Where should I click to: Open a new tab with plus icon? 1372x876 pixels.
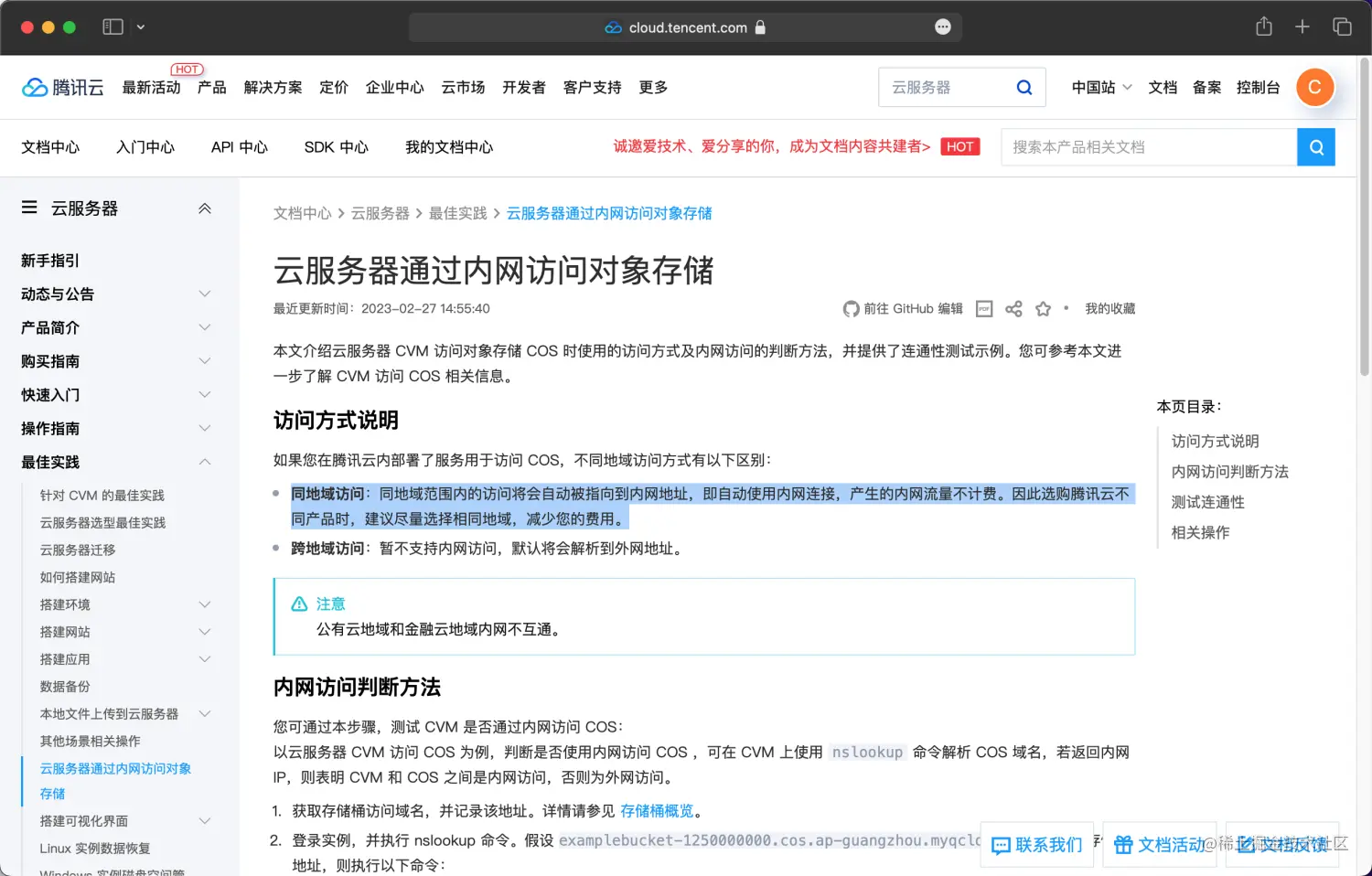click(x=1302, y=27)
